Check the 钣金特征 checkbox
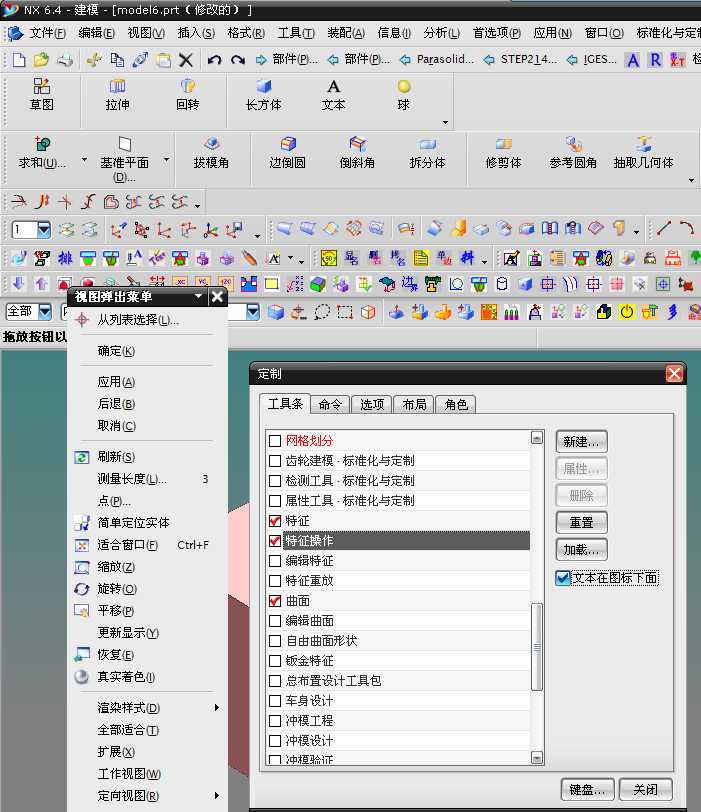701x812 pixels. 275,661
